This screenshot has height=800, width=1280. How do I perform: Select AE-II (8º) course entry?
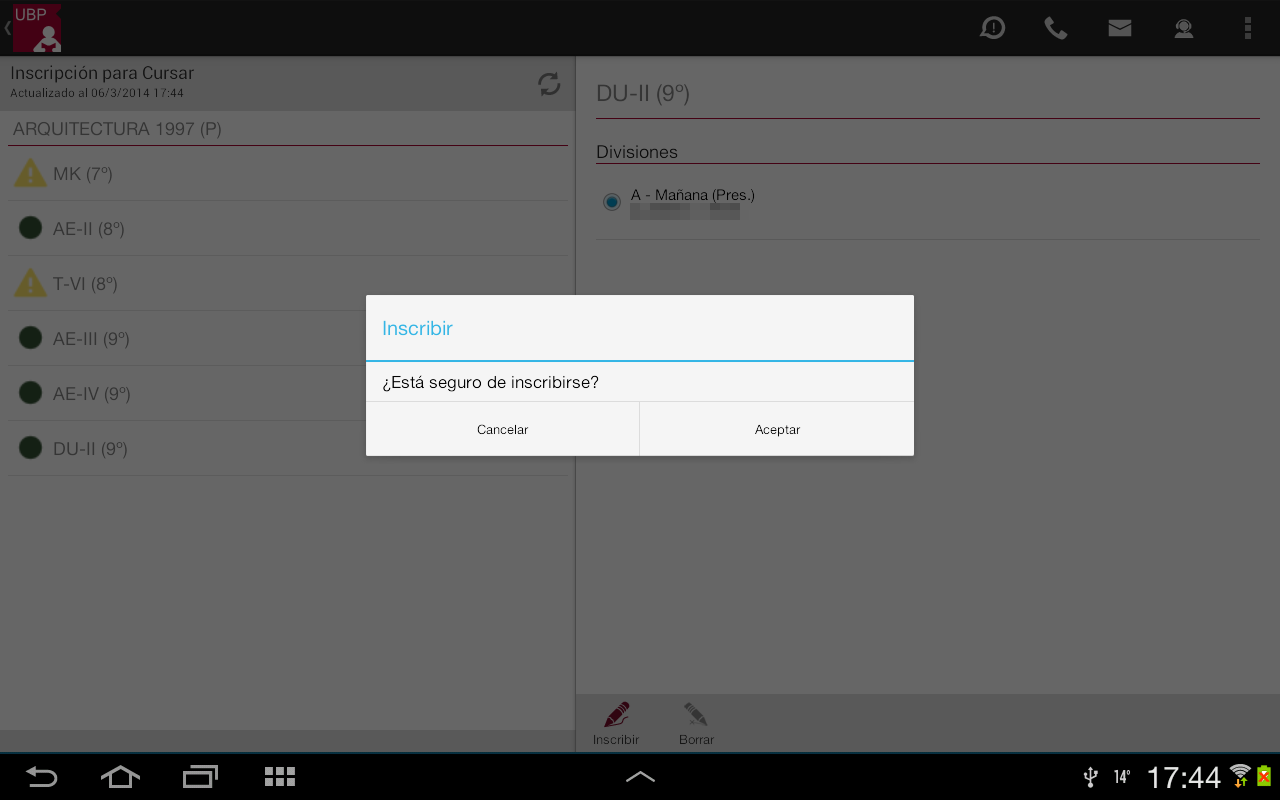[88, 229]
